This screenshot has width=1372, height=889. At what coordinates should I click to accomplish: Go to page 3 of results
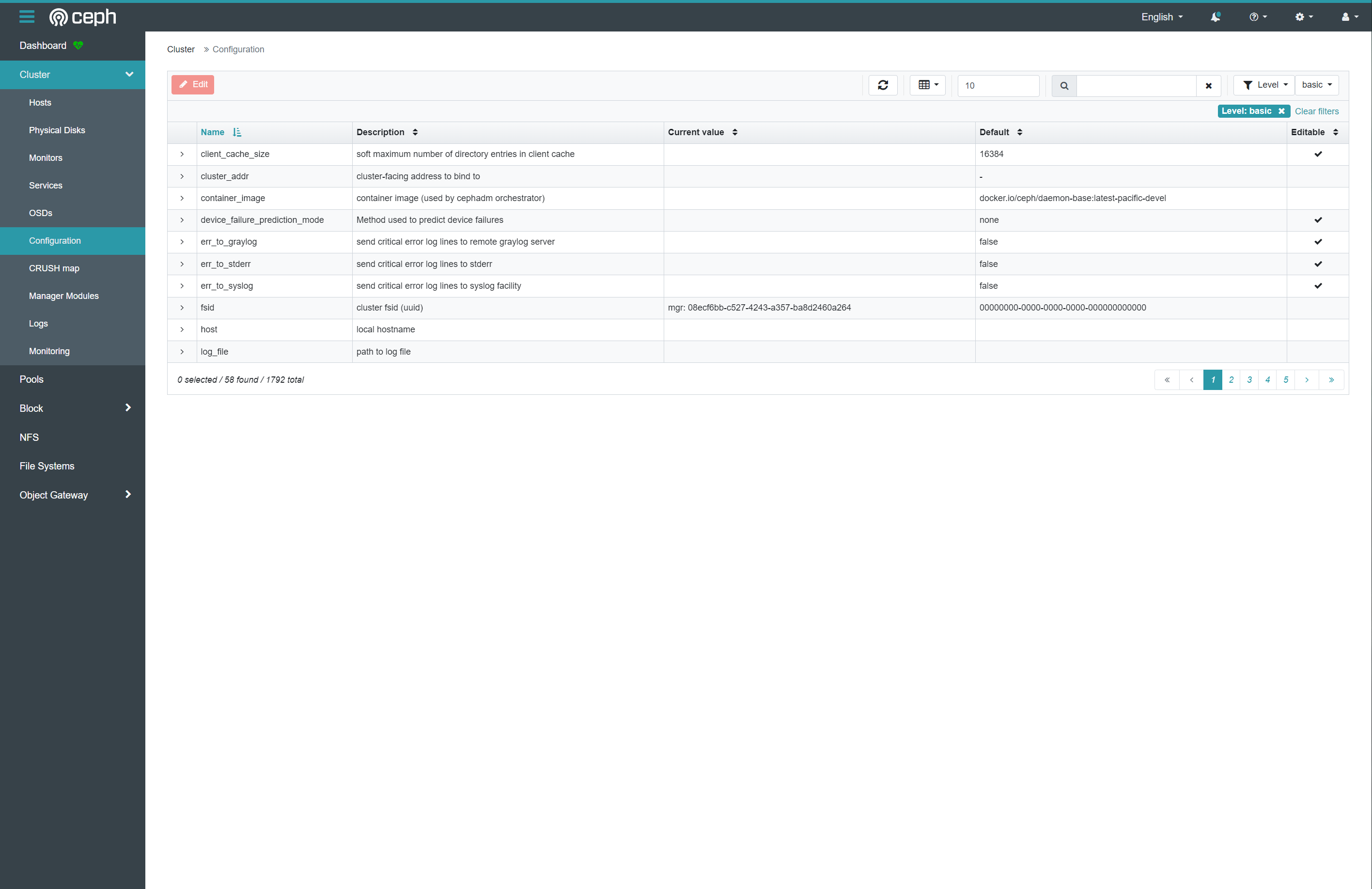tap(1249, 380)
